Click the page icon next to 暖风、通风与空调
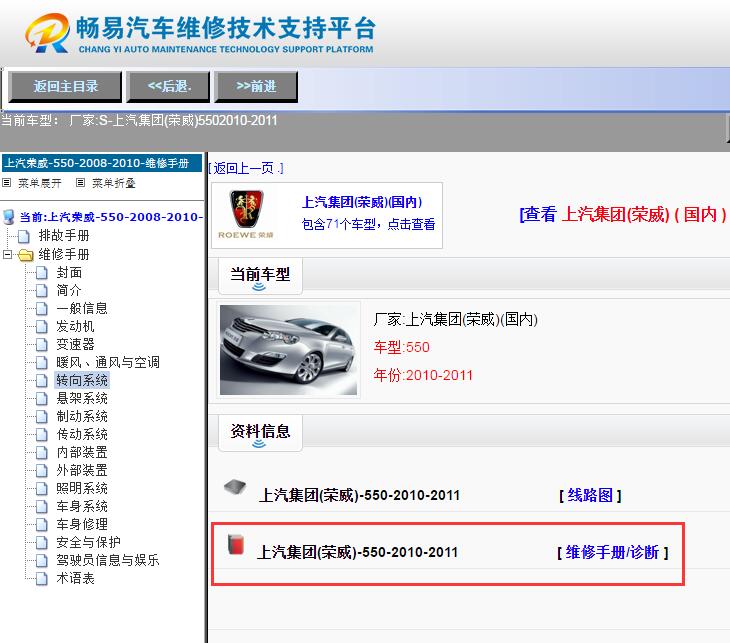This screenshot has height=643, width=730. [42, 363]
